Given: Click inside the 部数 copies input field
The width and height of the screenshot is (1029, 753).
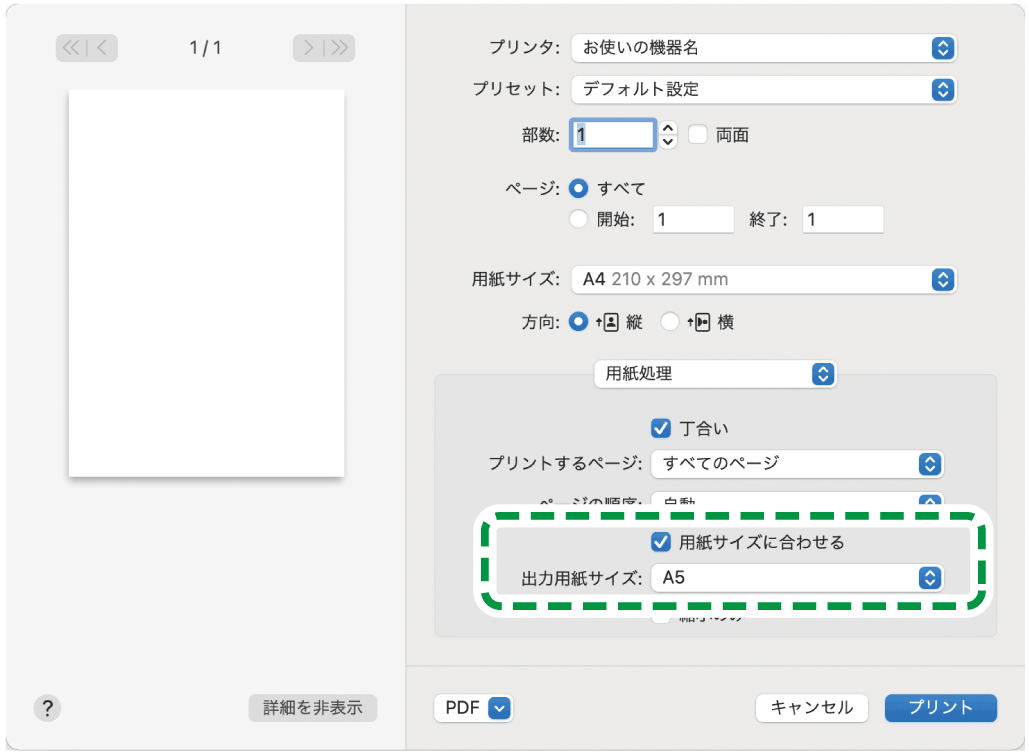Looking at the screenshot, I should coord(612,135).
